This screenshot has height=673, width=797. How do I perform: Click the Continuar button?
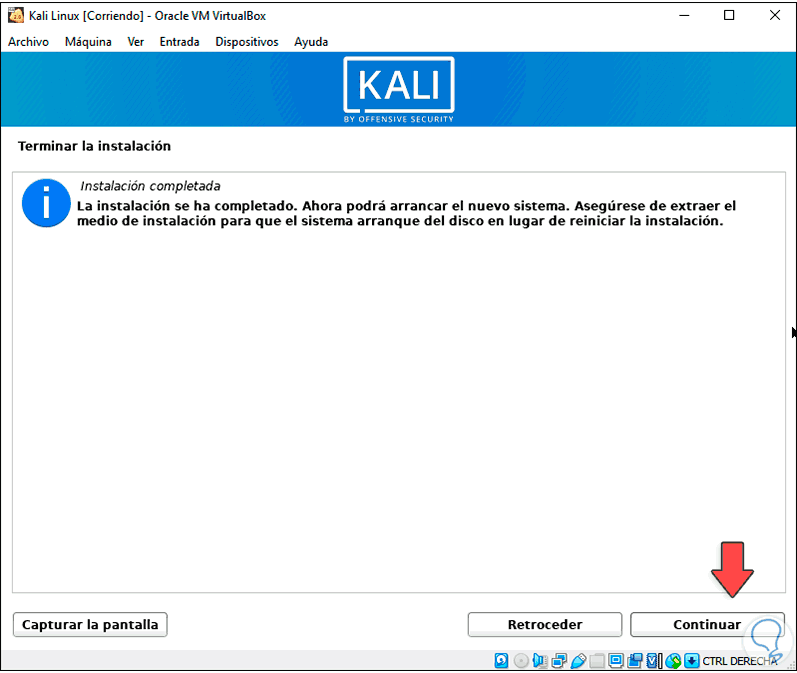click(707, 624)
